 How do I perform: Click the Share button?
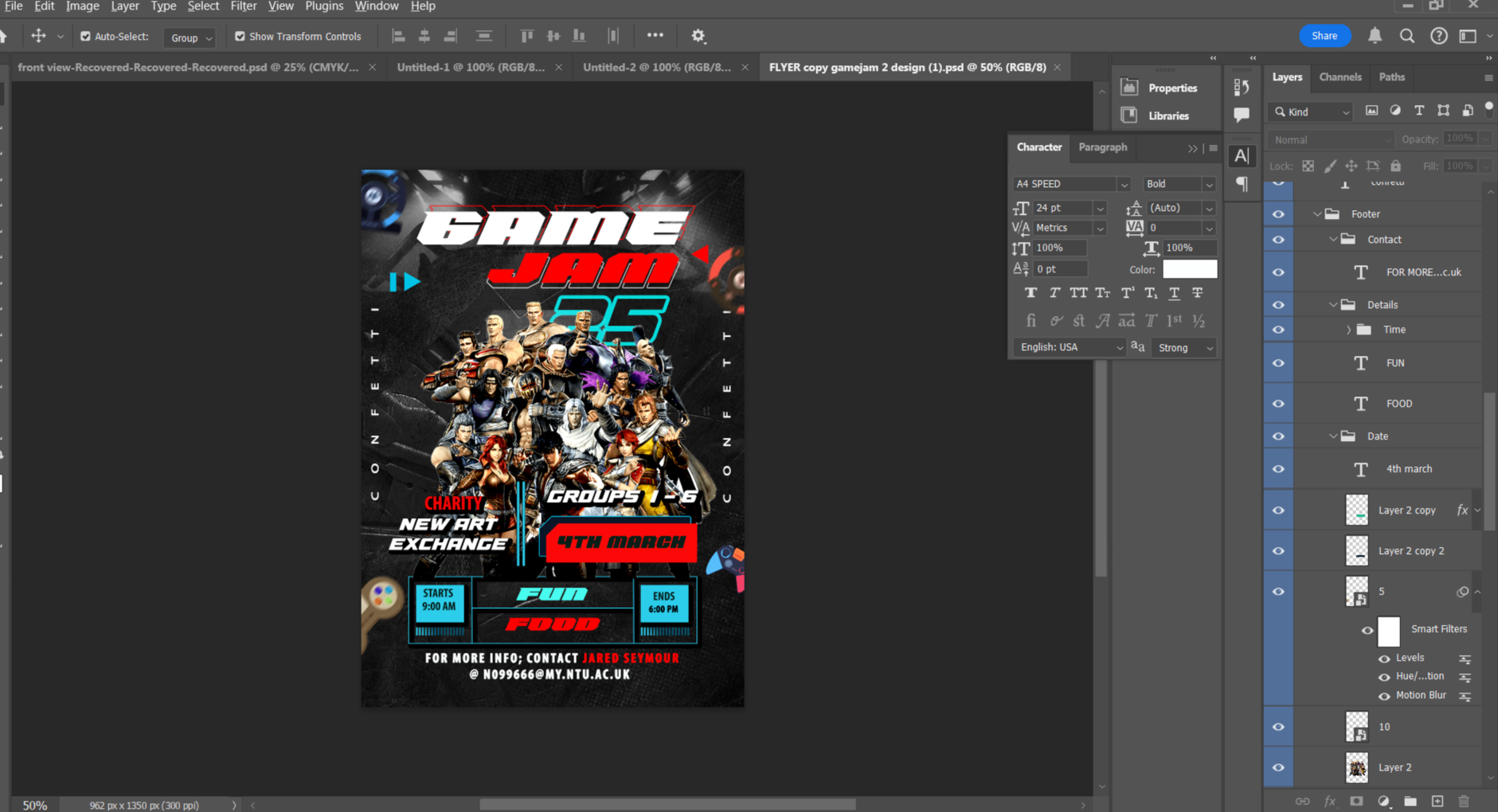[x=1324, y=36]
